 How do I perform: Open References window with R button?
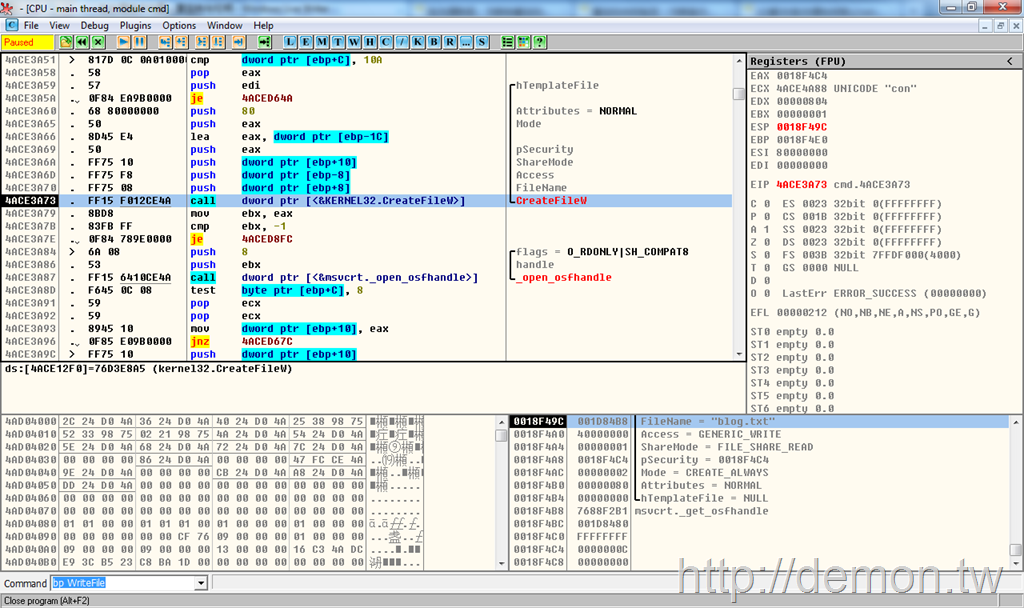[x=450, y=42]
